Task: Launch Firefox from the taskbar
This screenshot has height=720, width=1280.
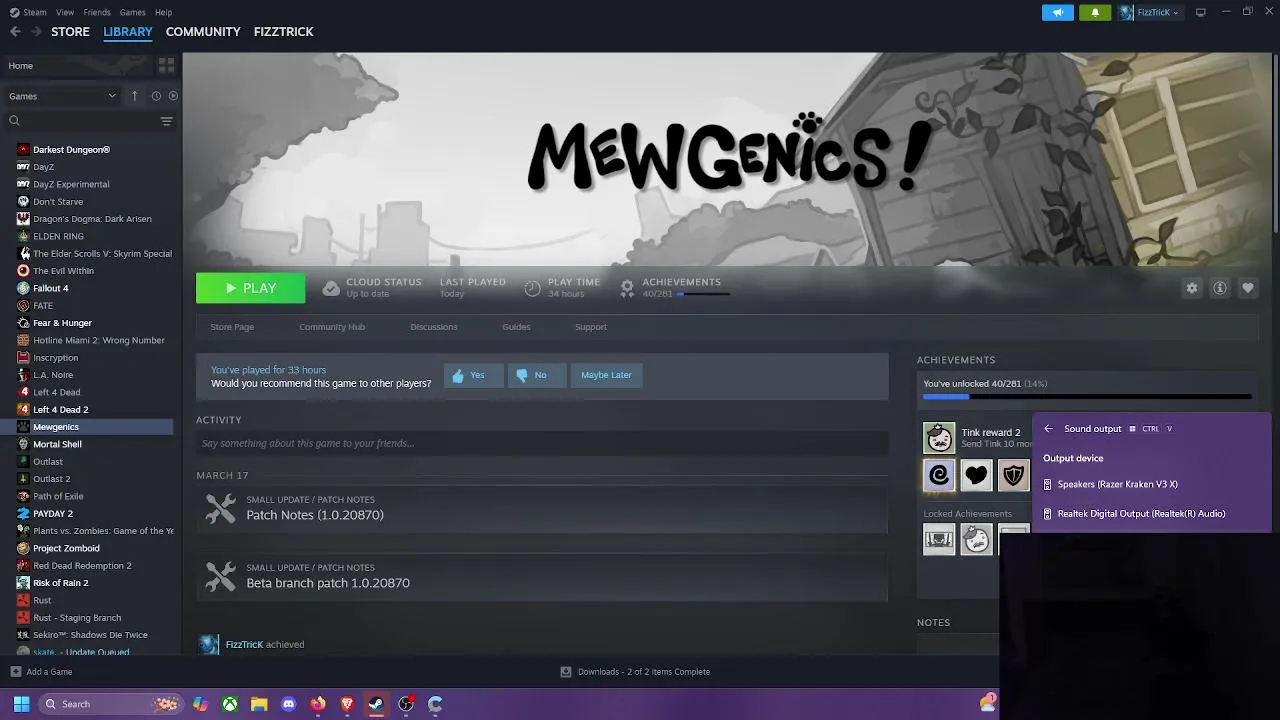Action: click(318, 704)
